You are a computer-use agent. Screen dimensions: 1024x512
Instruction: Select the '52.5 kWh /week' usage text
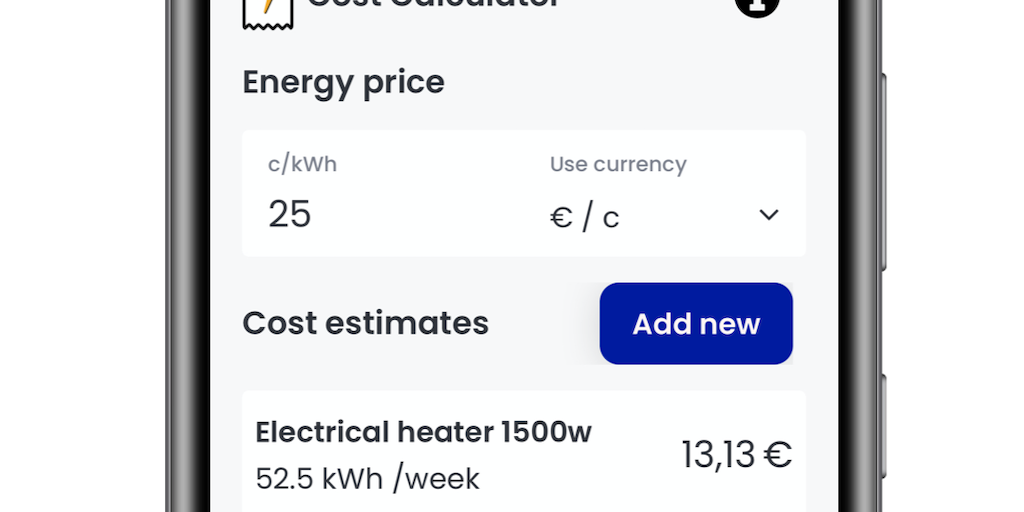367,478
